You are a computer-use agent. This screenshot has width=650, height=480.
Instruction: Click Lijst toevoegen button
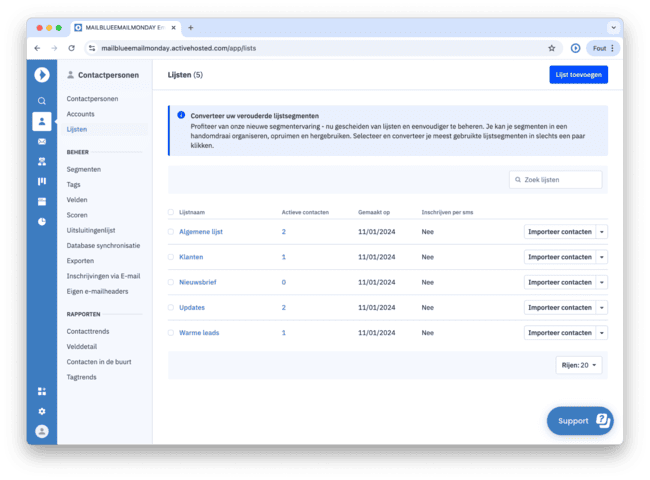(x=579, y=75)
